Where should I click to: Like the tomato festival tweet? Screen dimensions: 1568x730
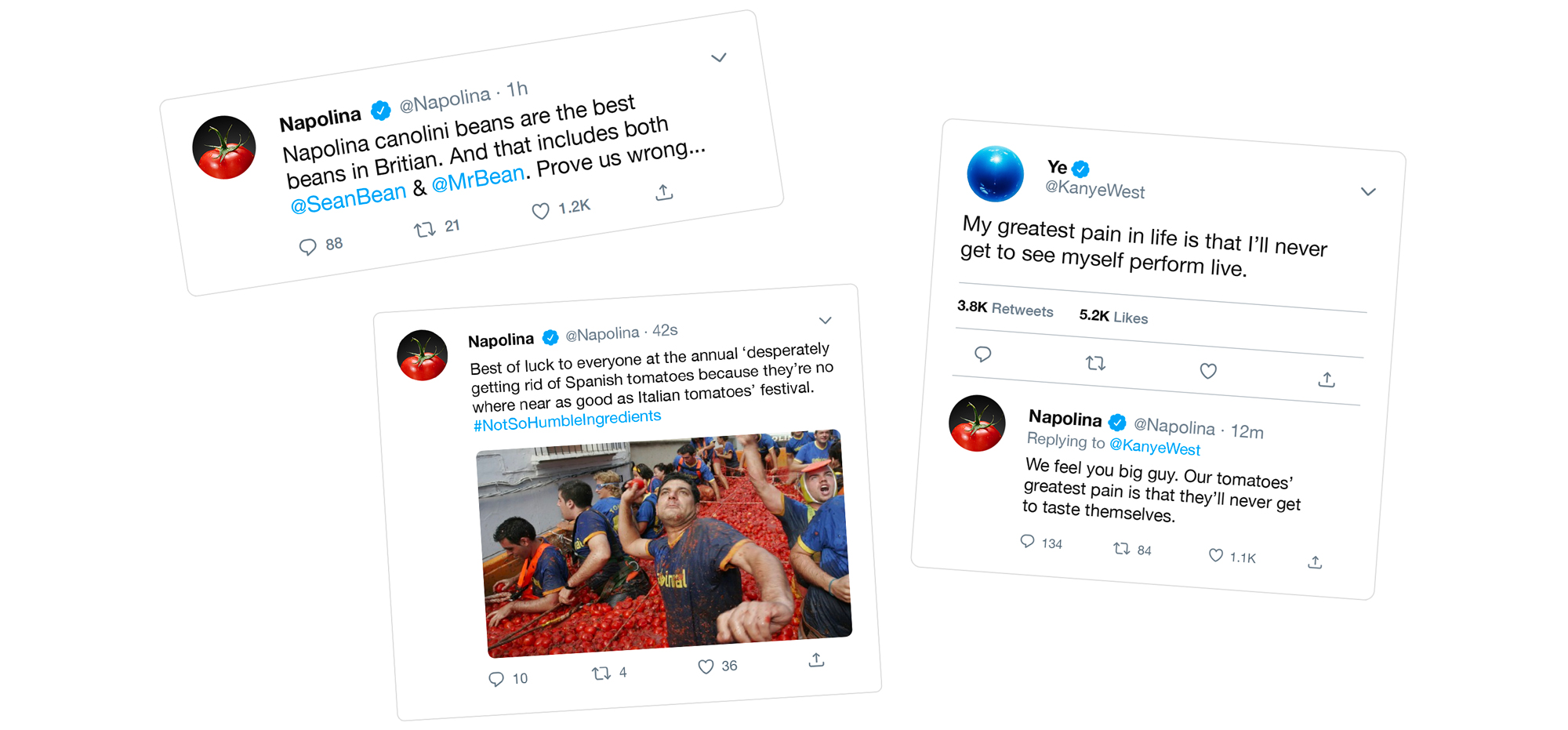pos(706,666)
